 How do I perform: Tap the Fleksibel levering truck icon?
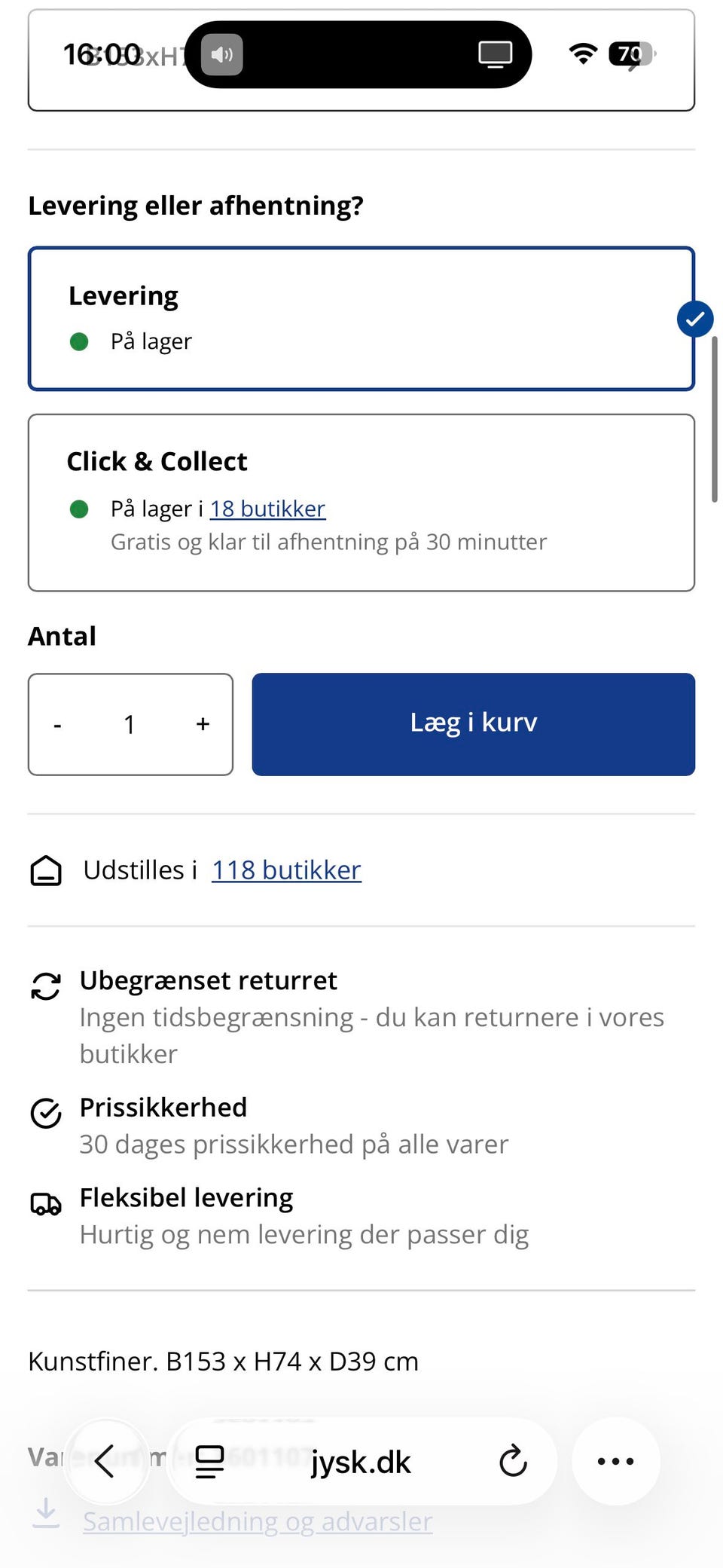coord(46,1204)
